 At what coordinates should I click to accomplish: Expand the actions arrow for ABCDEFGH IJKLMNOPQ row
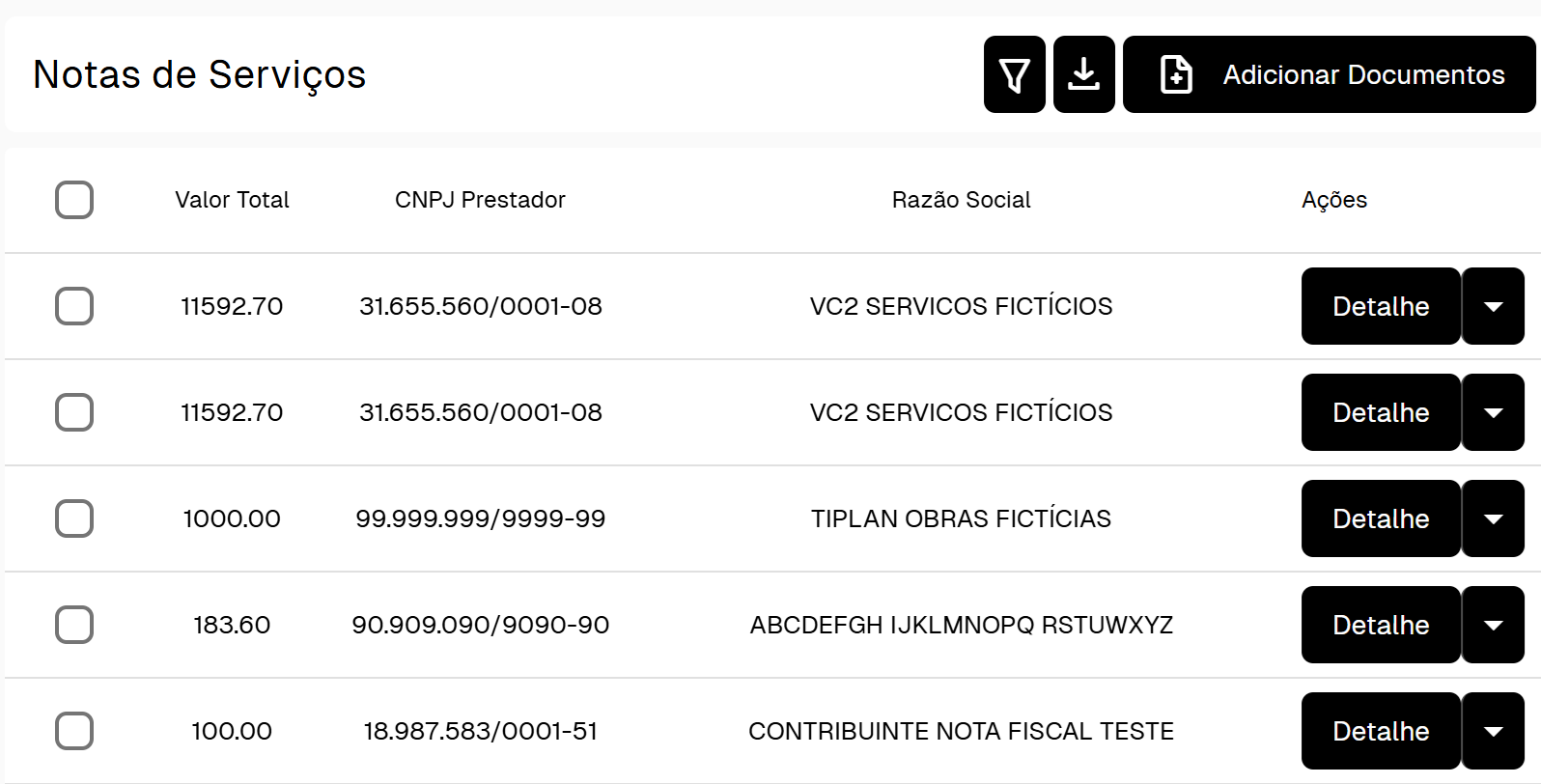(x=1493, y=625)
